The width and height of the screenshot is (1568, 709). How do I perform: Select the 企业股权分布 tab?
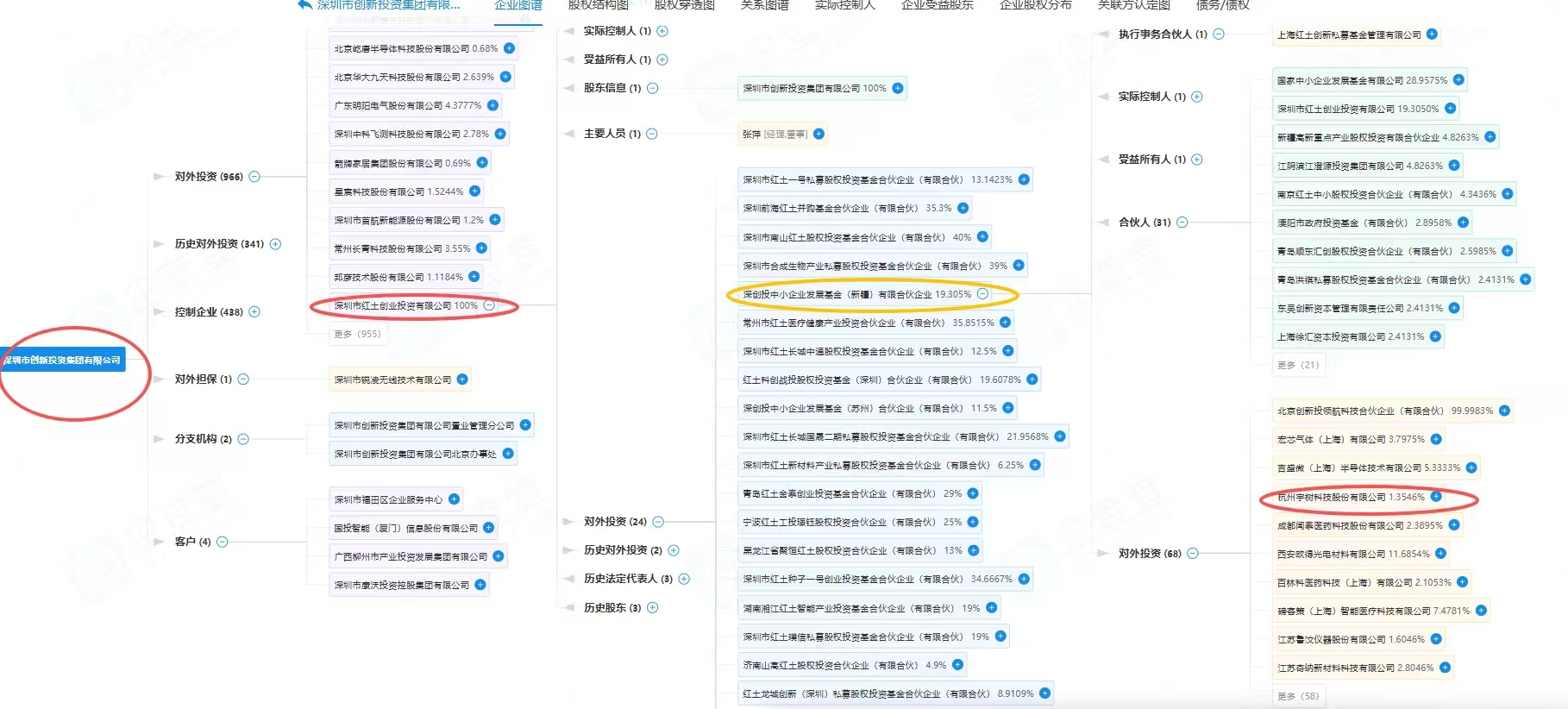(x=1036, y=5)
